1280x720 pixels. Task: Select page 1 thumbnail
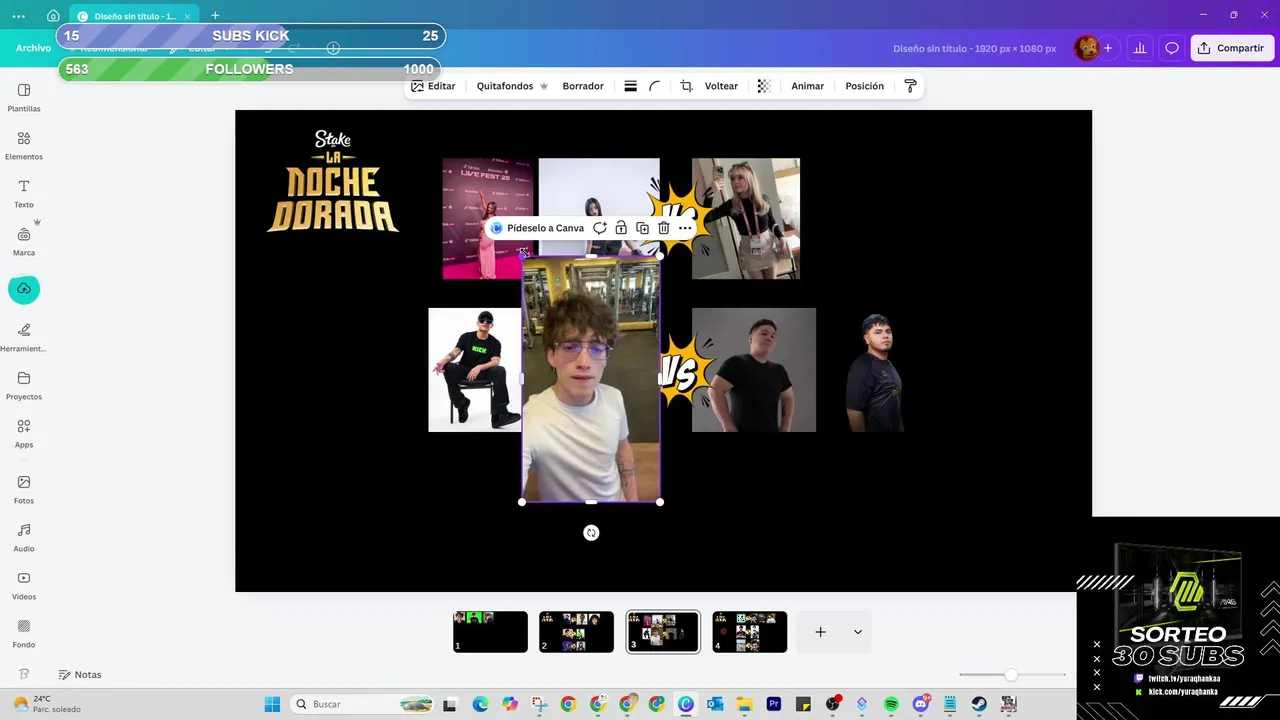490,632
